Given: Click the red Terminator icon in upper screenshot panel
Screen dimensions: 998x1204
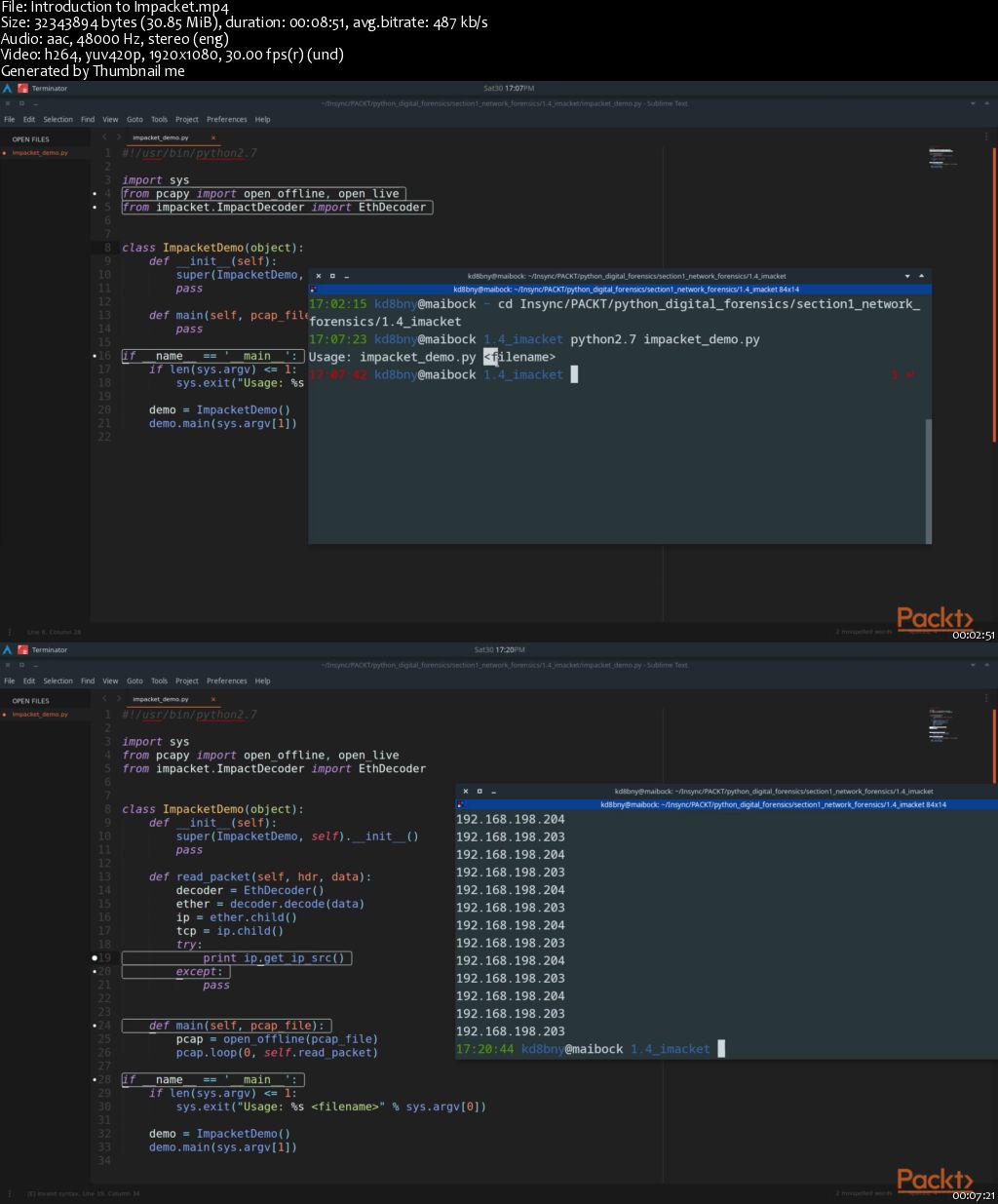Looking at the screenshot, I should coord(22,89).
